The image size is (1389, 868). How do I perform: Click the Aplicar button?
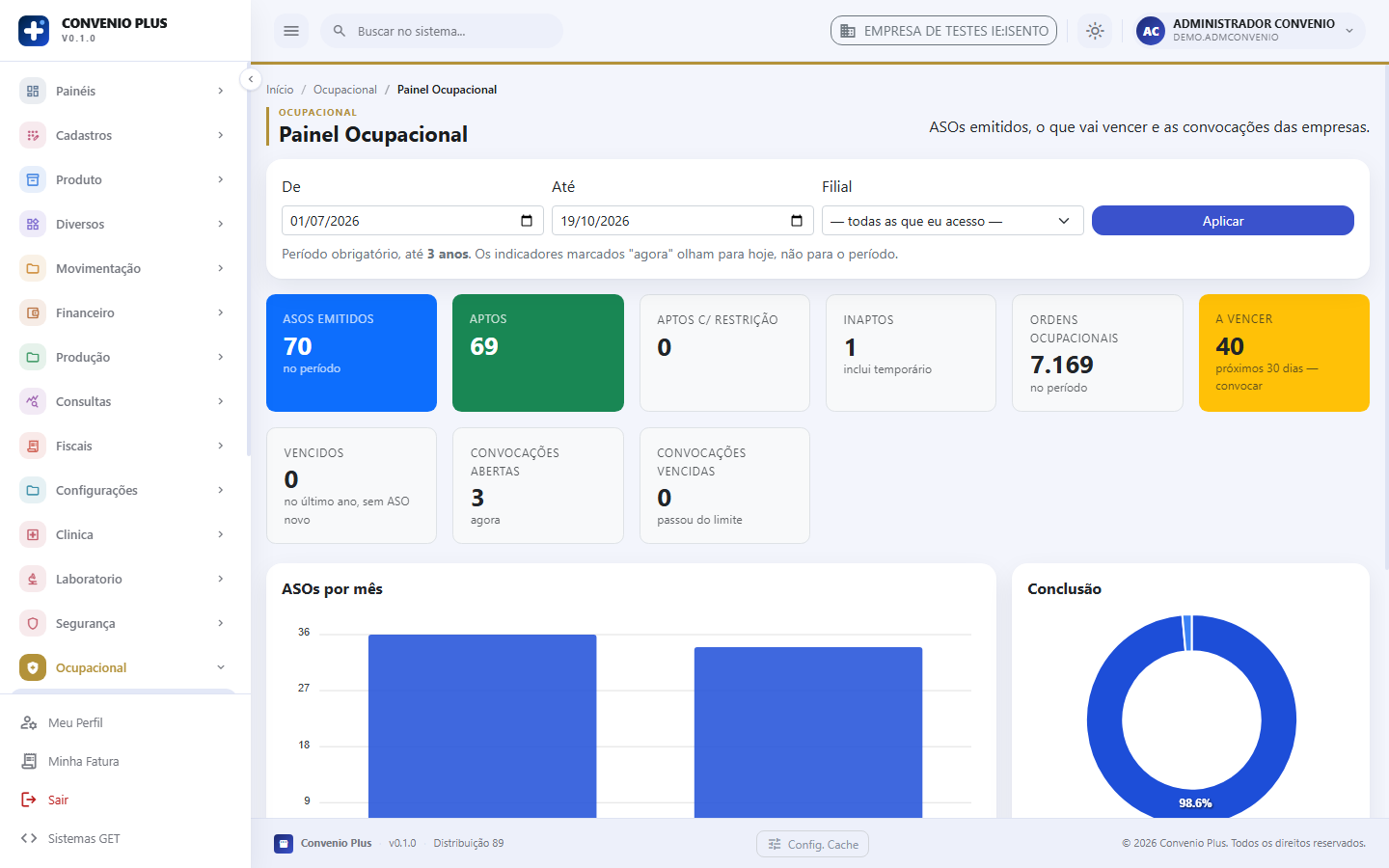click(1223, 221)
